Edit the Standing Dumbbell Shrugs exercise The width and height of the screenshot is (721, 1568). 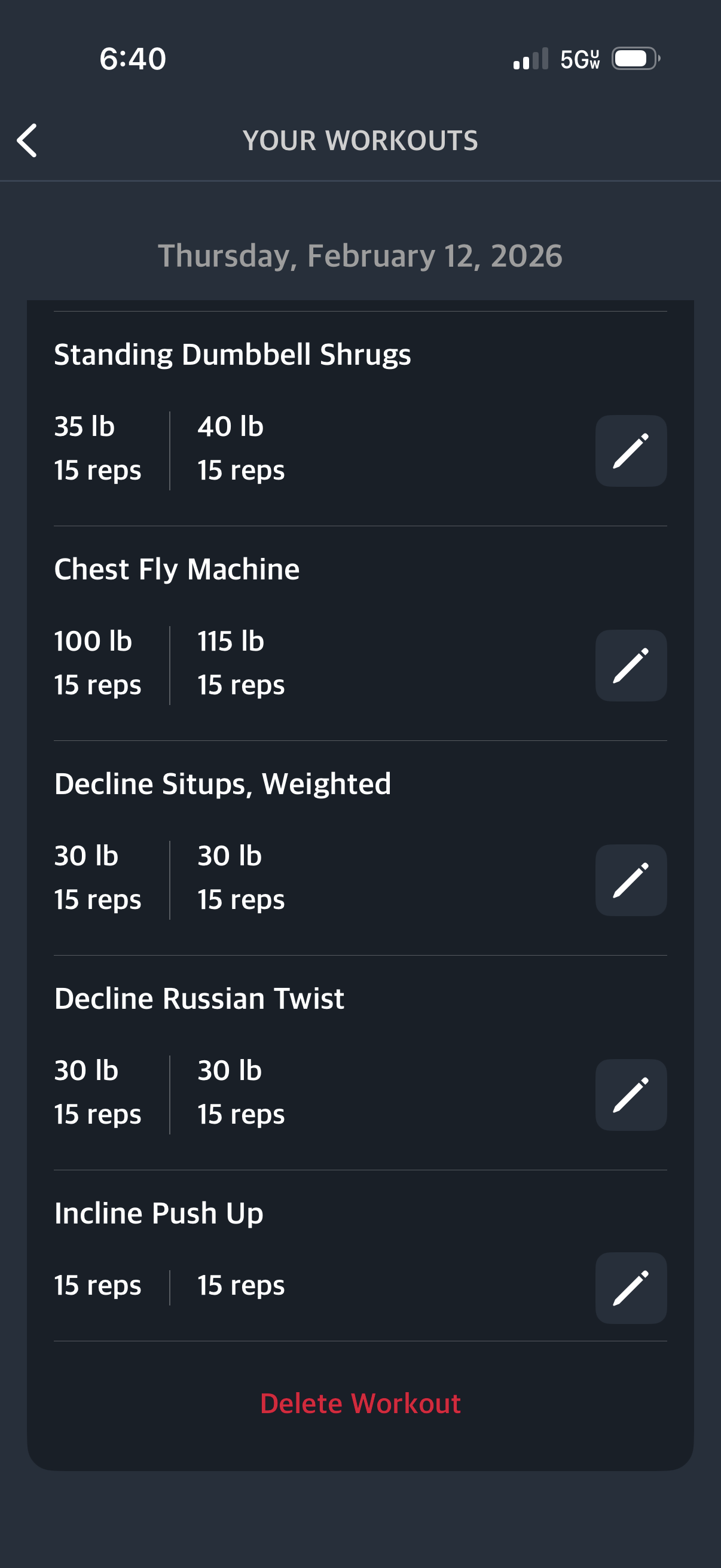pyautogui.click(x=630, y=451)
